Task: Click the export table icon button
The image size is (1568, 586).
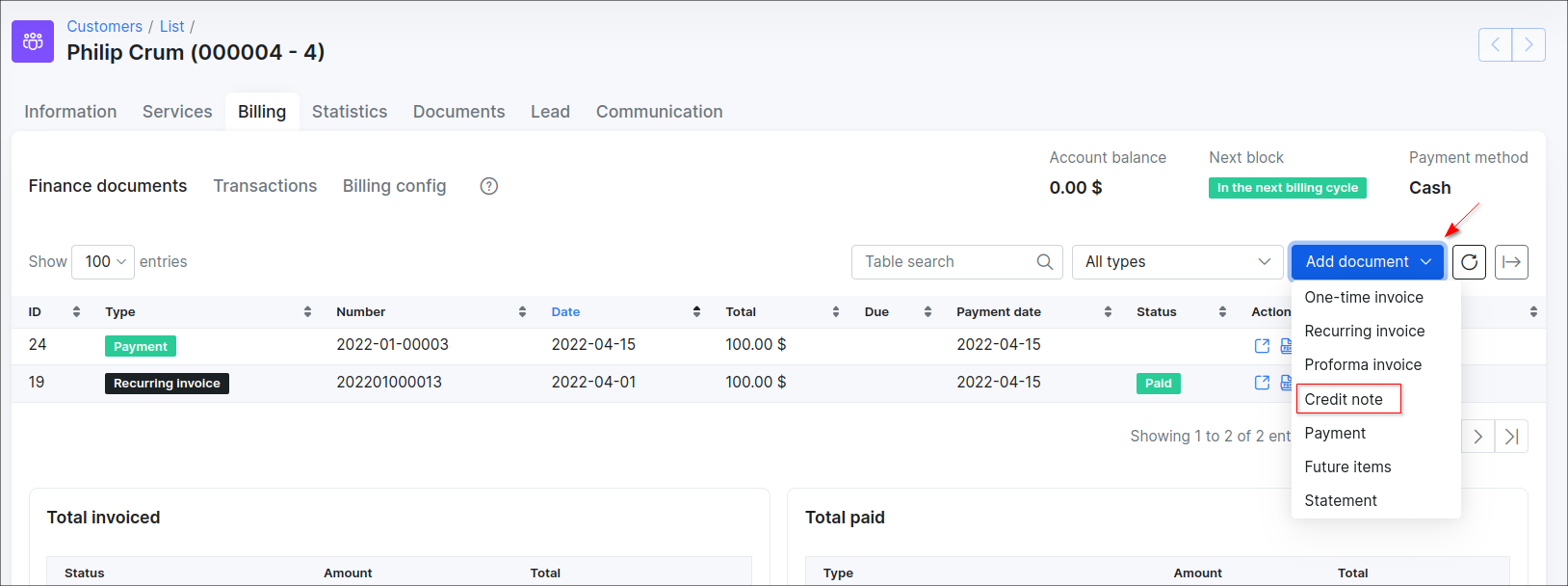Action: tap(1511, 262)
